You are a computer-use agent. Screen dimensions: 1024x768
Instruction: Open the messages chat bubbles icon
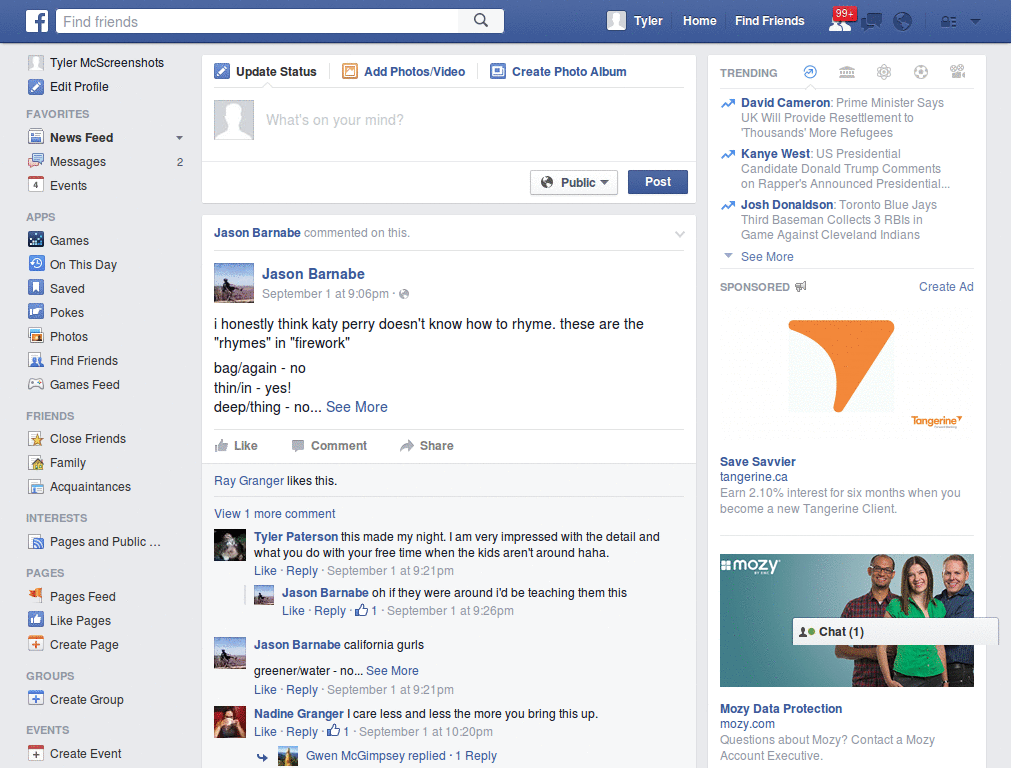tap(871, 22)
